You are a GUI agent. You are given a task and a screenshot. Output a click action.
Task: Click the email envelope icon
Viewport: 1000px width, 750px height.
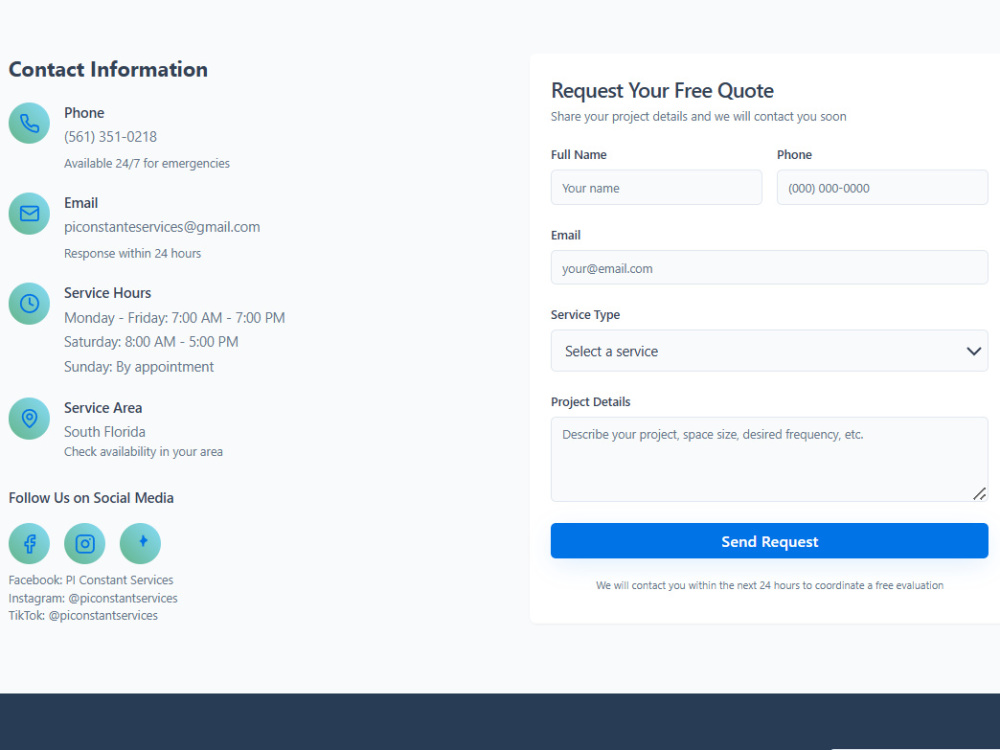click(x=29, y=214)
